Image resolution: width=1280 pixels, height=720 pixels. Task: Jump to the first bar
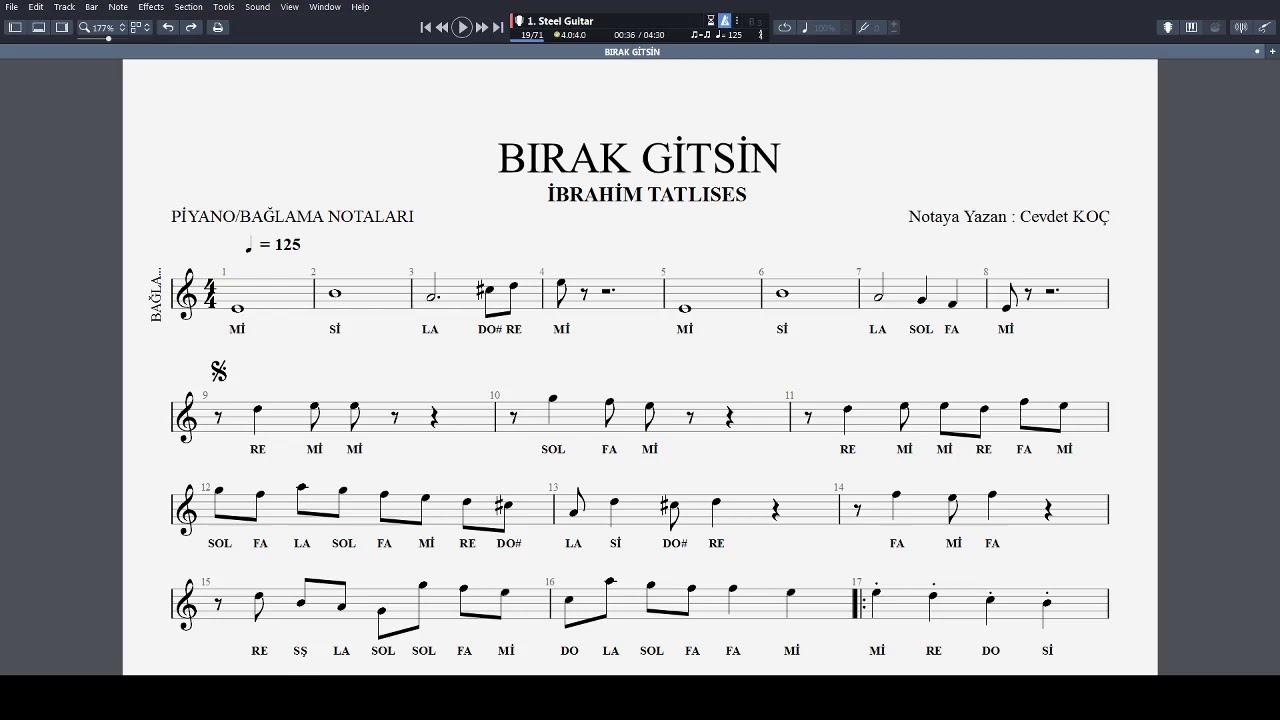point(425,28)
